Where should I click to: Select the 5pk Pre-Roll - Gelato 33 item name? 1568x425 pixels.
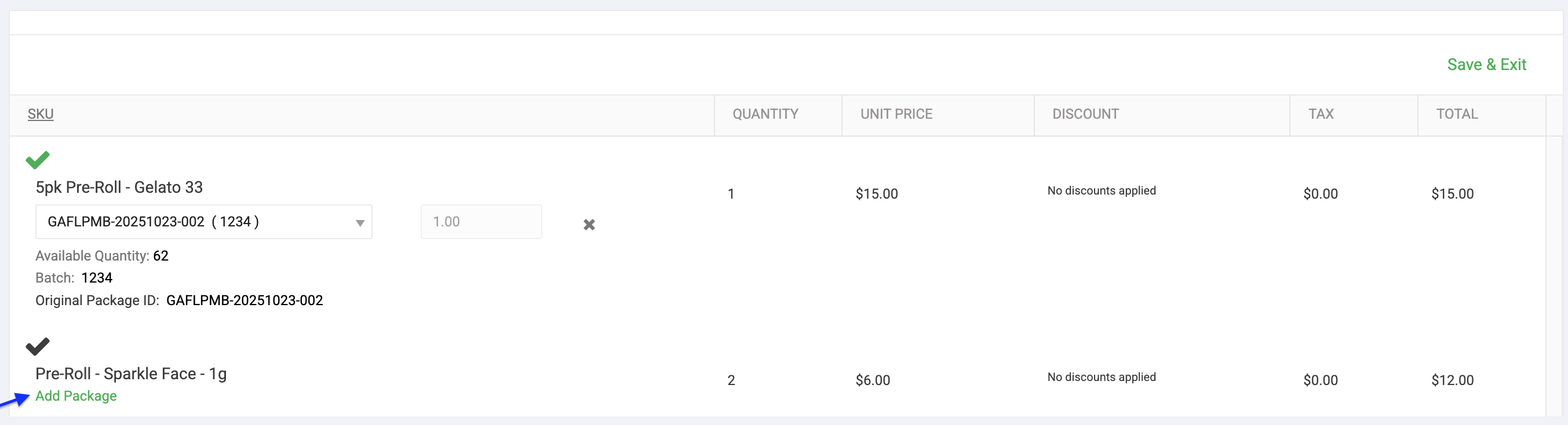click(119, 187)
